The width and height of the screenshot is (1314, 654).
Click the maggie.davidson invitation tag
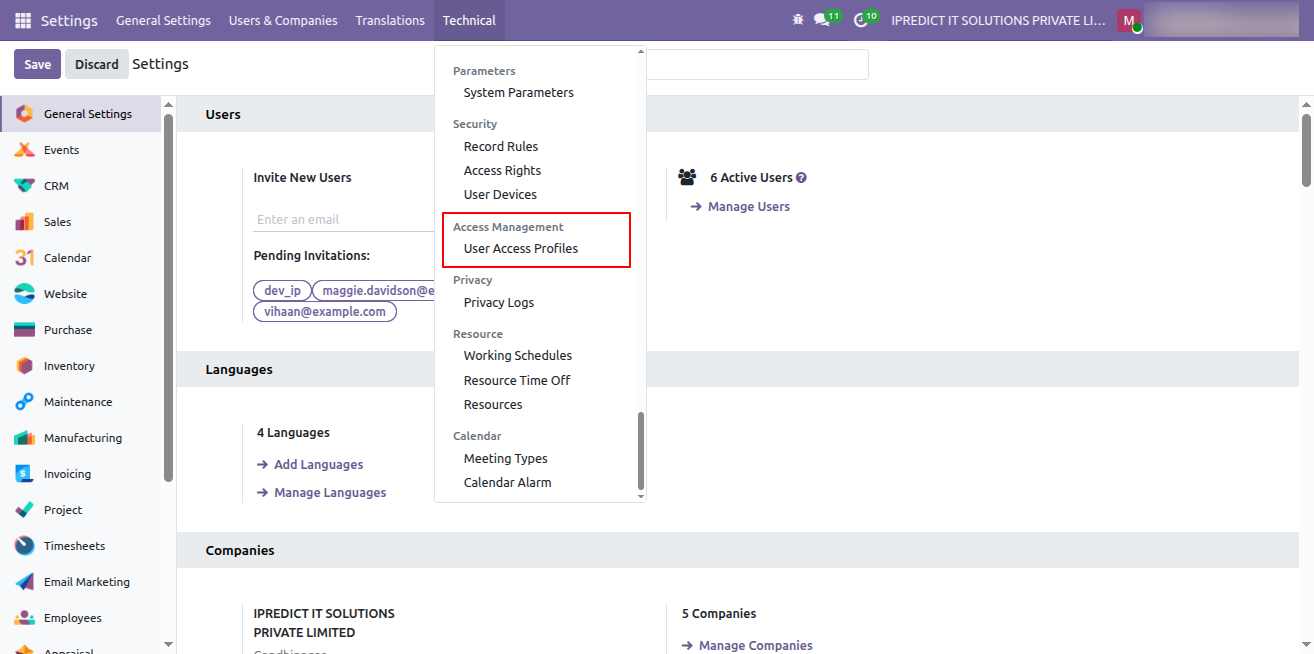(x=375, y=291)
